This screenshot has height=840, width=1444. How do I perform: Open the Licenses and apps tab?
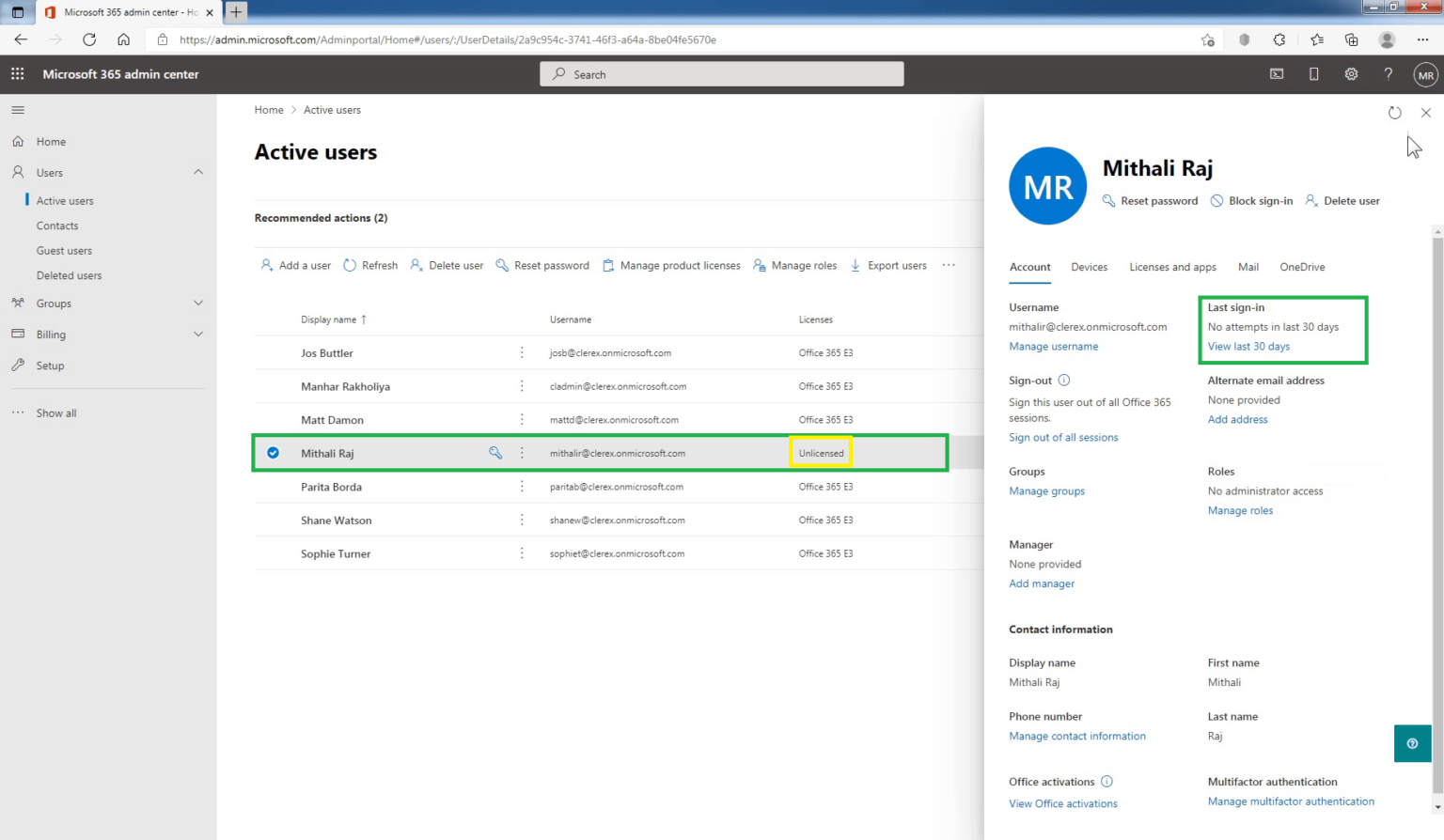(1171, 267)
